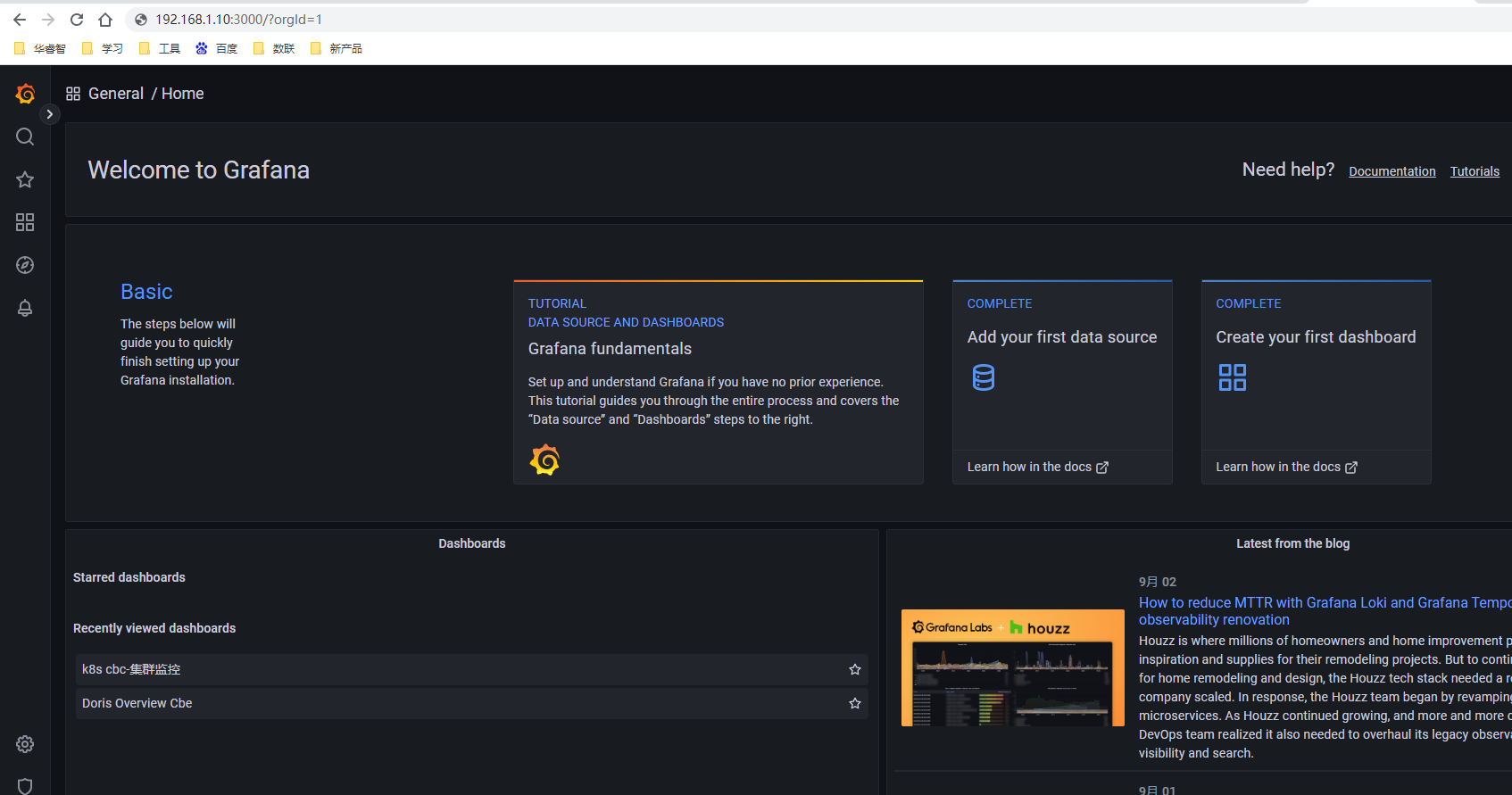Click the database icon on the data source card

tap(983, 377)
